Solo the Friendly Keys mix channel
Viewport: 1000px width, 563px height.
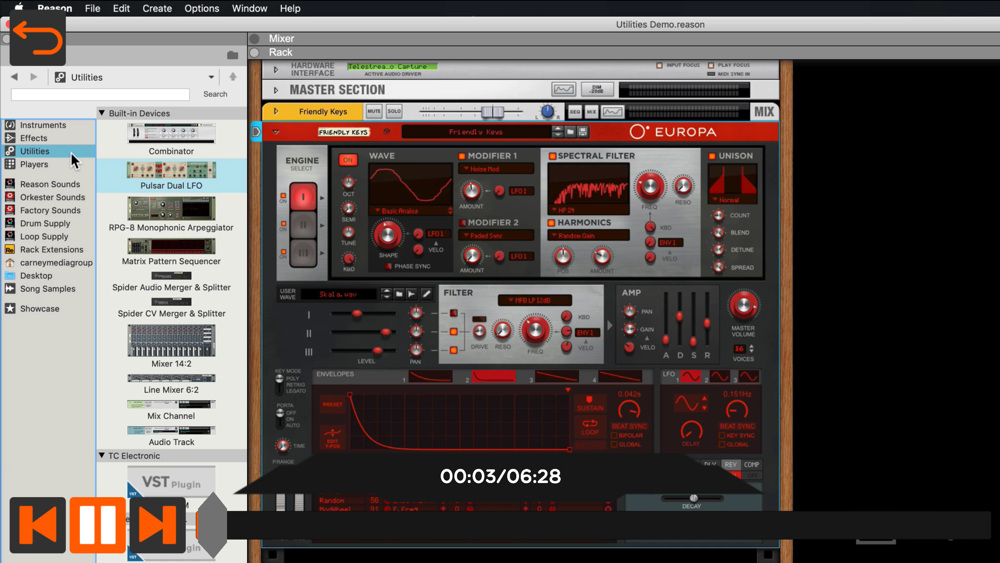coord(394,112)
